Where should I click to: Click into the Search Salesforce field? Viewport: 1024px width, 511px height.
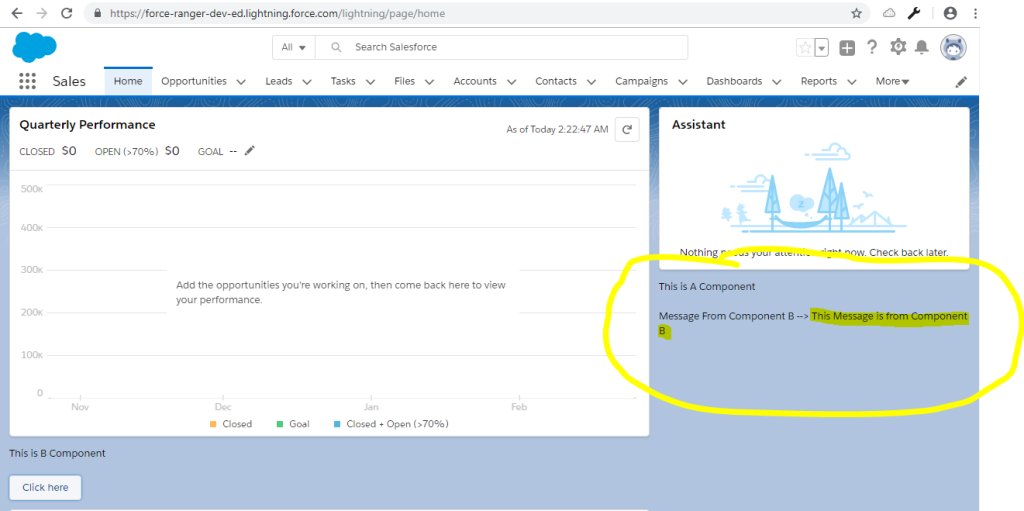pos(502,47)
